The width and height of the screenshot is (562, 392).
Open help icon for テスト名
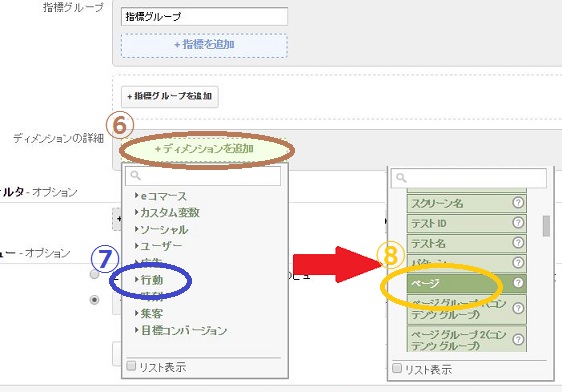[518, 243]
